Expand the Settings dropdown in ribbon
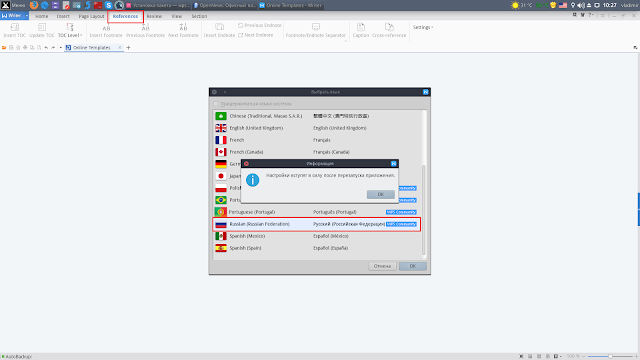 [x=423, y=27]
